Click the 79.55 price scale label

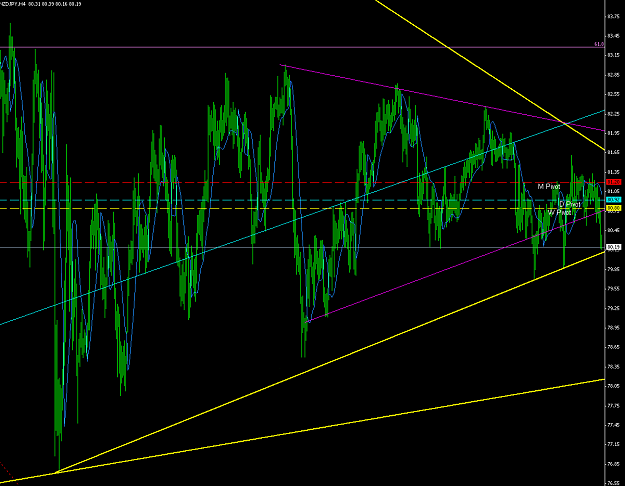[613, 288]
